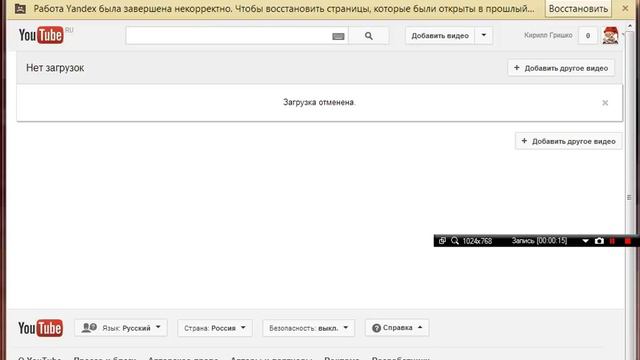Click the magnifier search button
The image size is (640, 360).
coord(369,36)
